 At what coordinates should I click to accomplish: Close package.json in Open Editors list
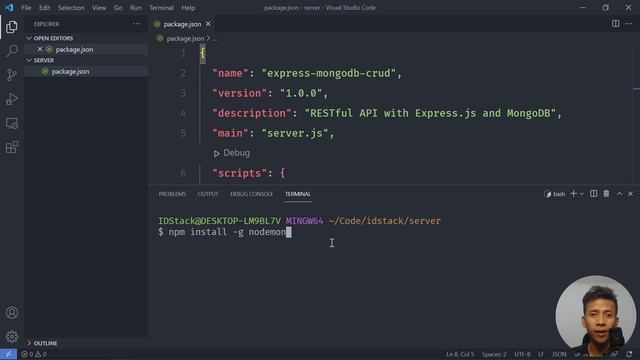40,49
